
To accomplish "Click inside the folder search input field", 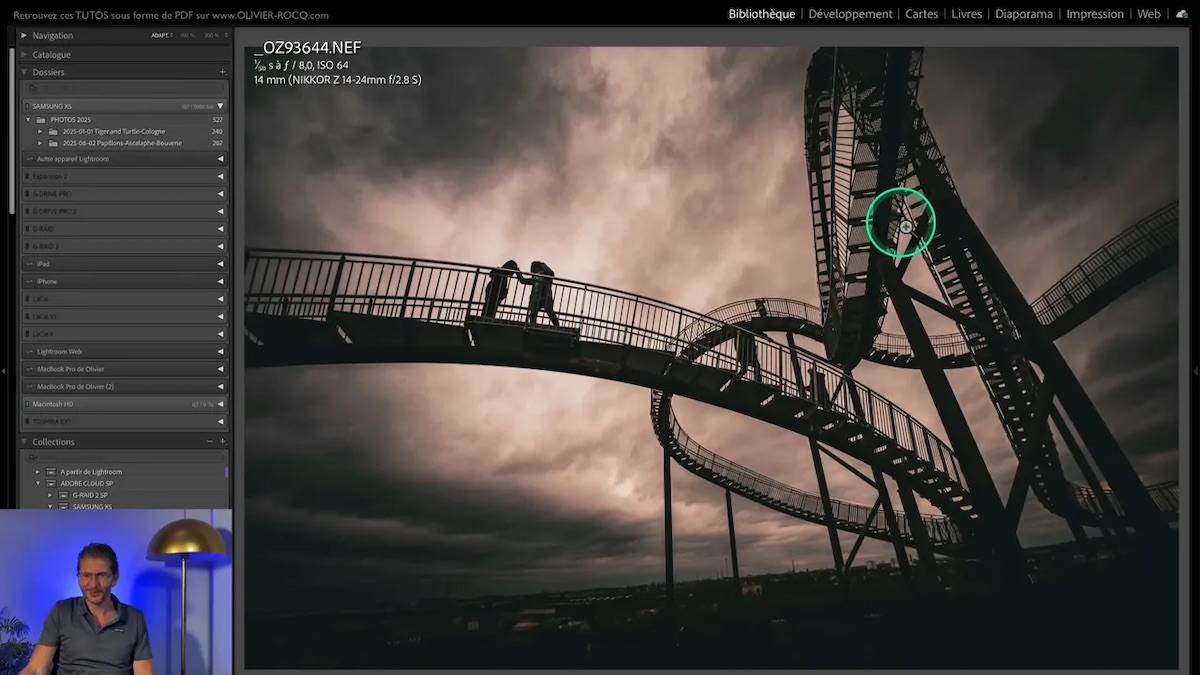I will 120,88.
